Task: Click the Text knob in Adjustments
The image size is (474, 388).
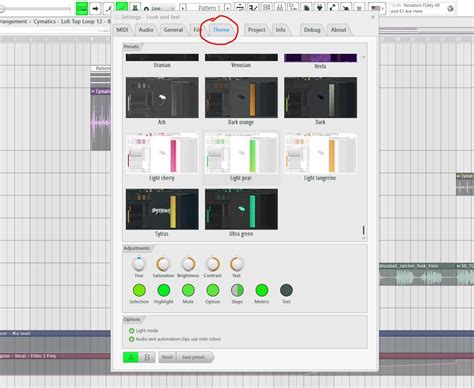Action: point(237,264)
